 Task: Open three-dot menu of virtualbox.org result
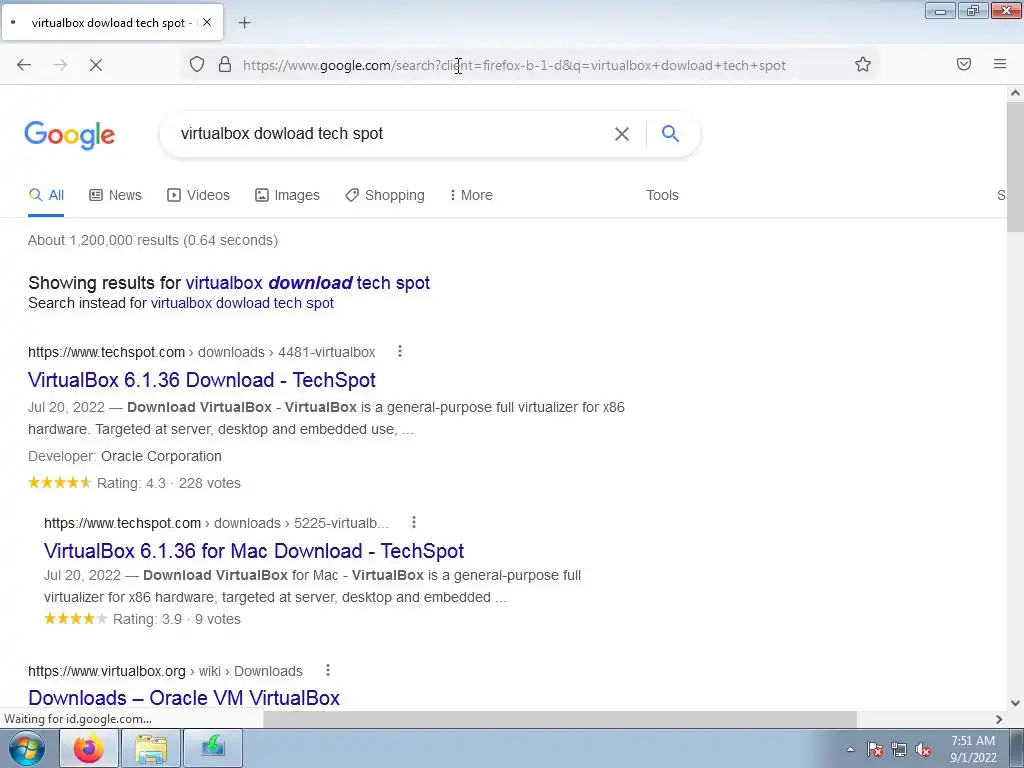(328, 670)
